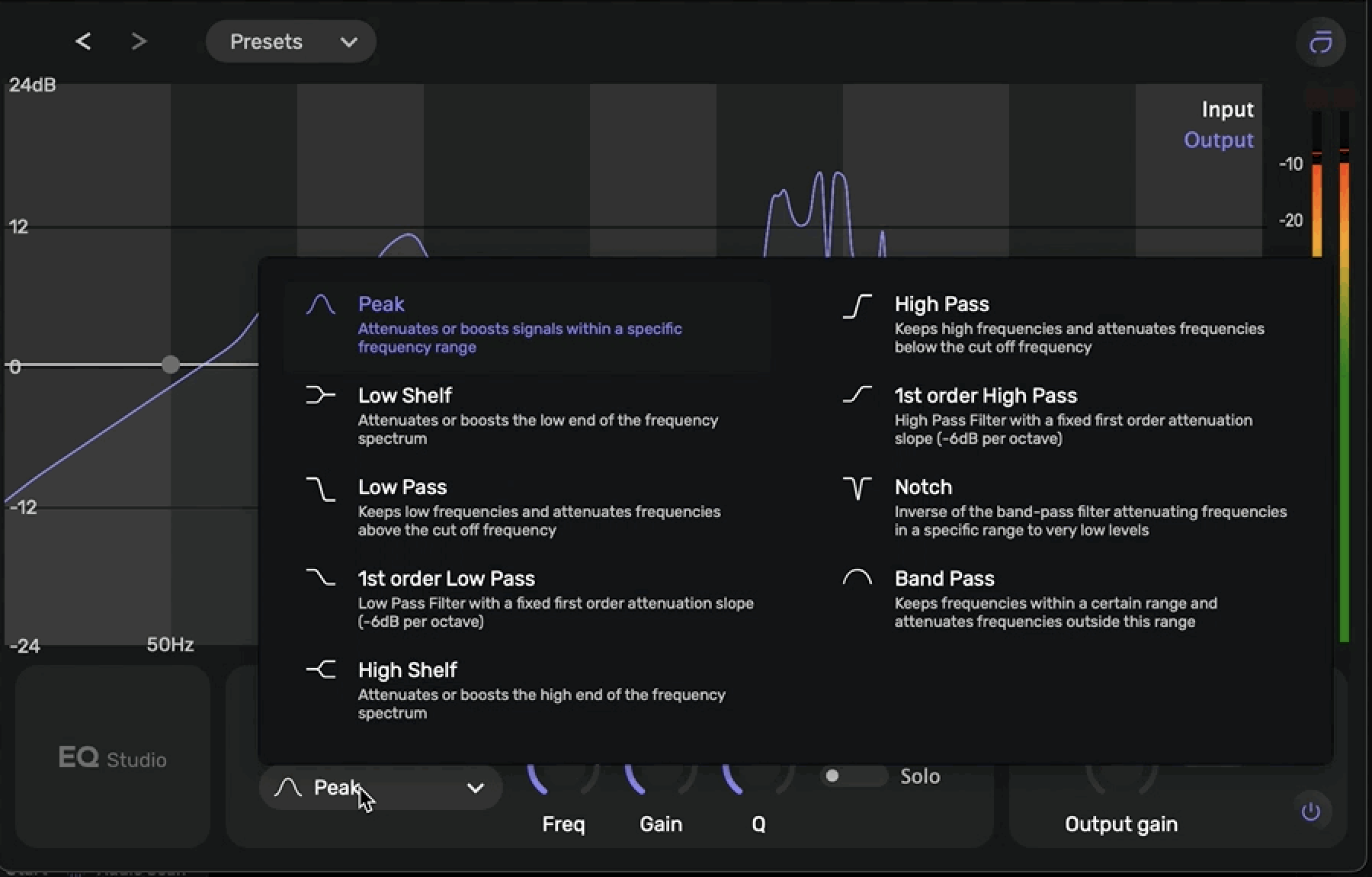Advance with the next preset arrow

(x=138, y=41)
